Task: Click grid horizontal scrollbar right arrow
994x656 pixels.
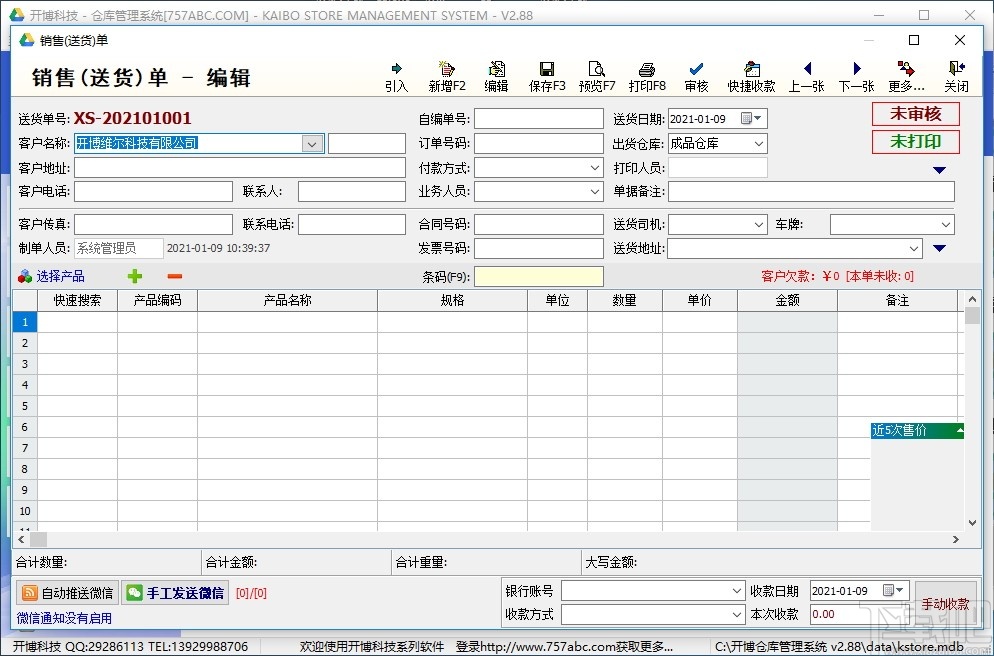Action: click(955, 539)
